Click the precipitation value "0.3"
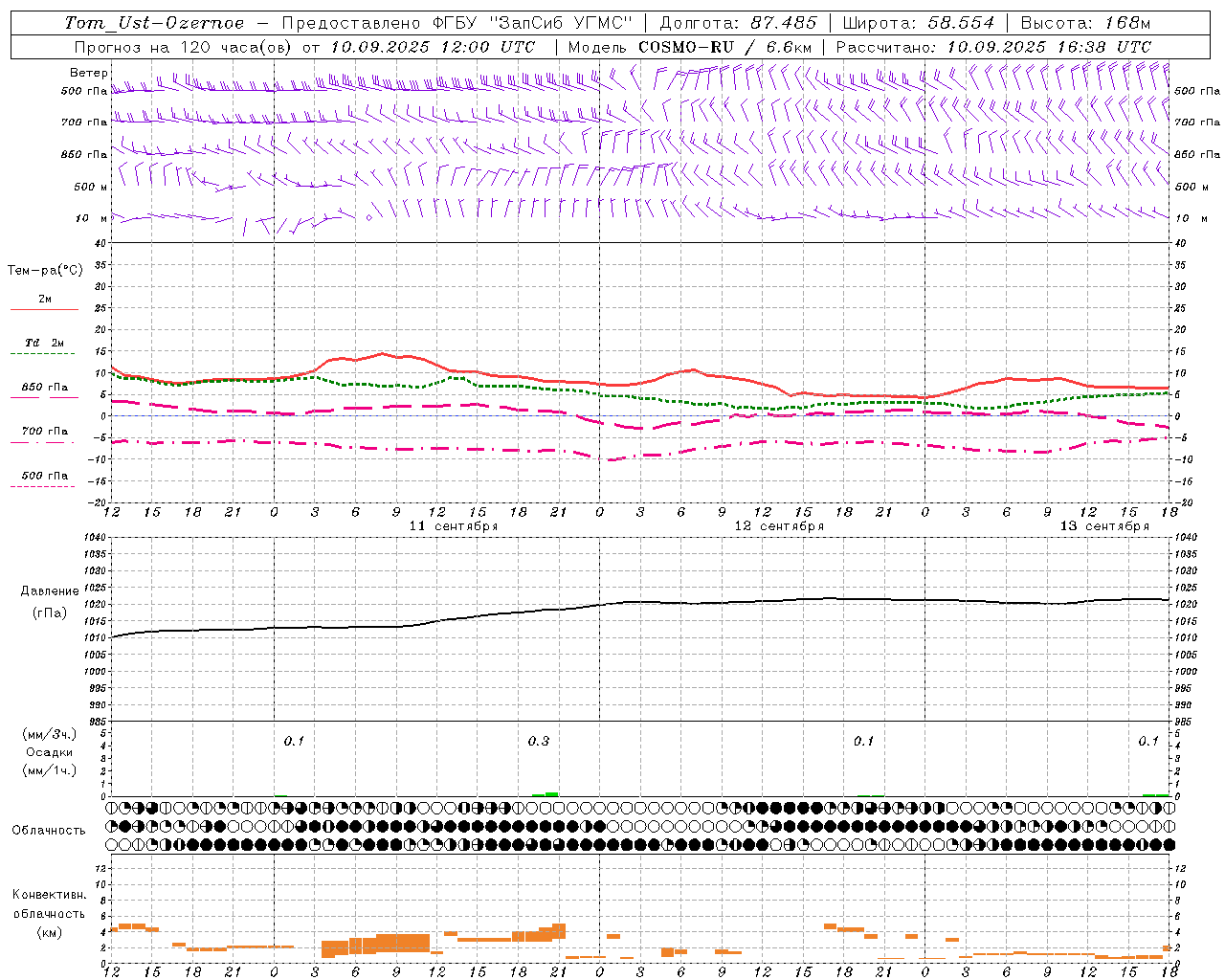 [539, 741]
